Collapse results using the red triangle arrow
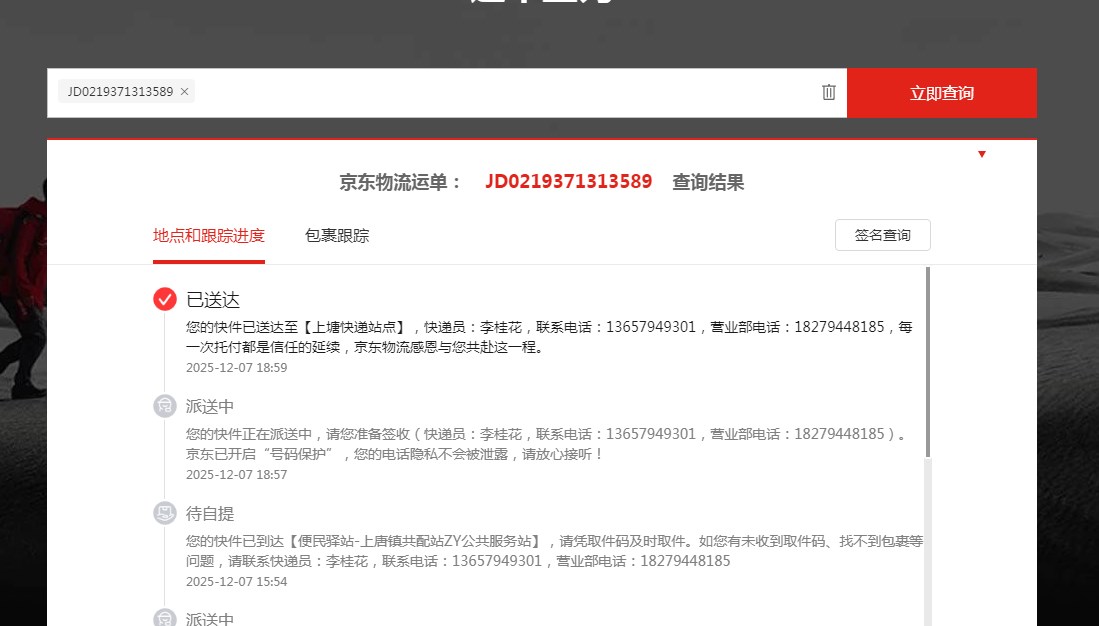 [x=982, y=154]
